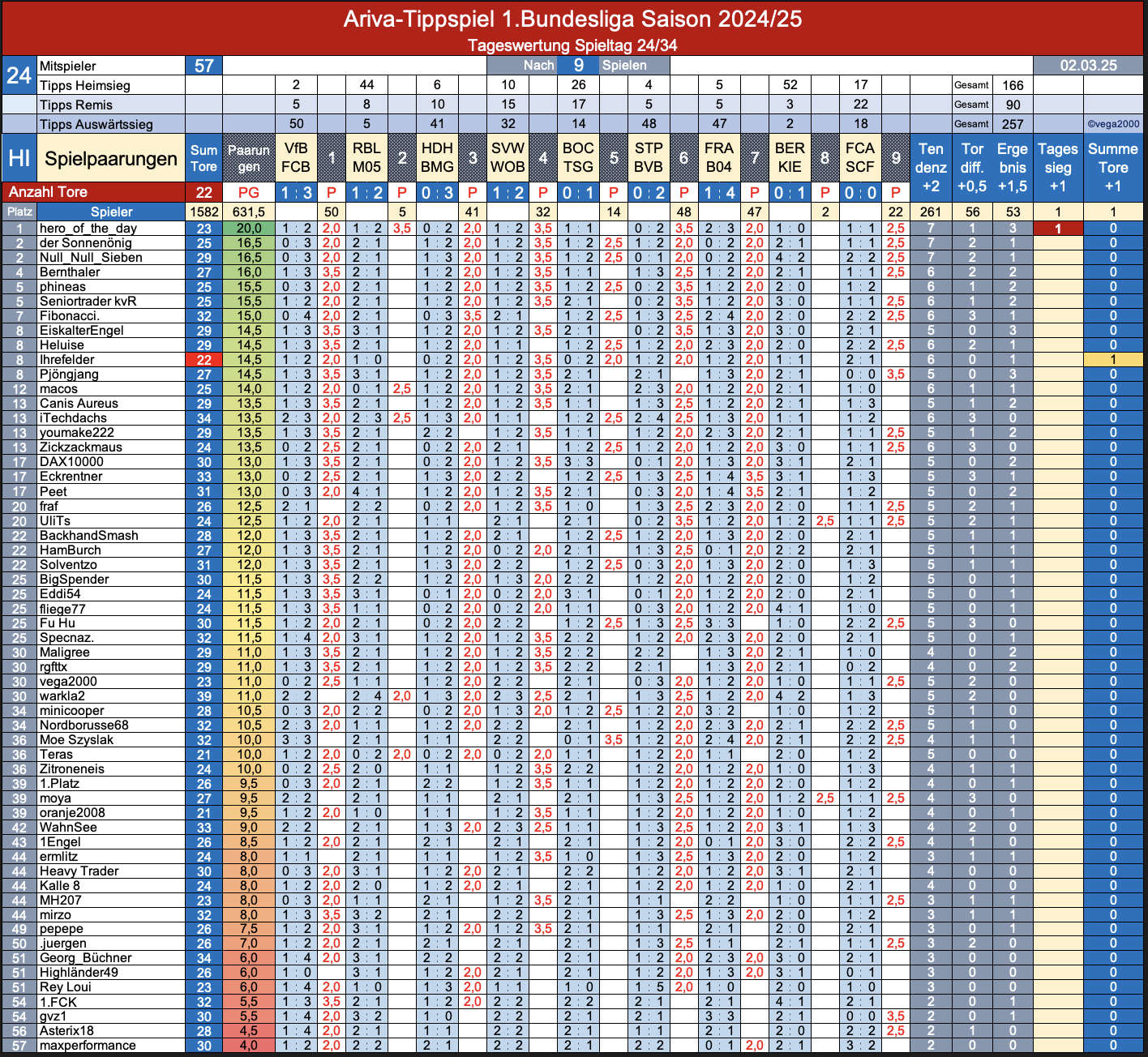Click player name 'Fibonacci.'
The image size is (1148, 1057).
(x=69, y=316)
